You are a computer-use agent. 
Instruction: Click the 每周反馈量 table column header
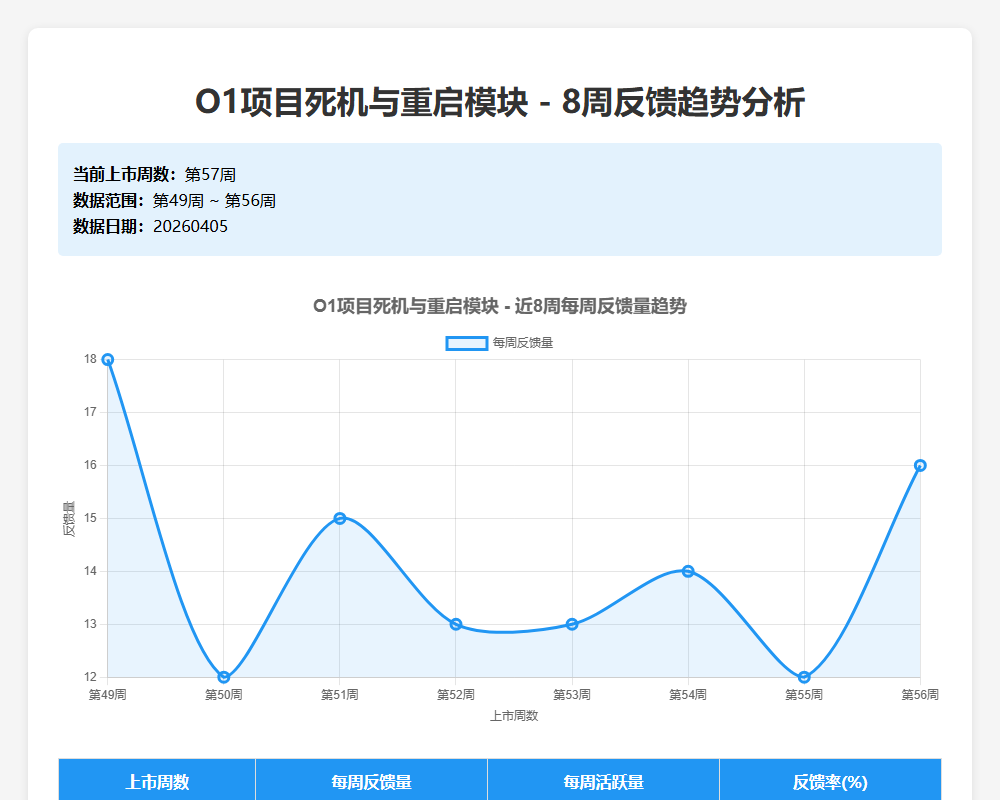point(371,781)
